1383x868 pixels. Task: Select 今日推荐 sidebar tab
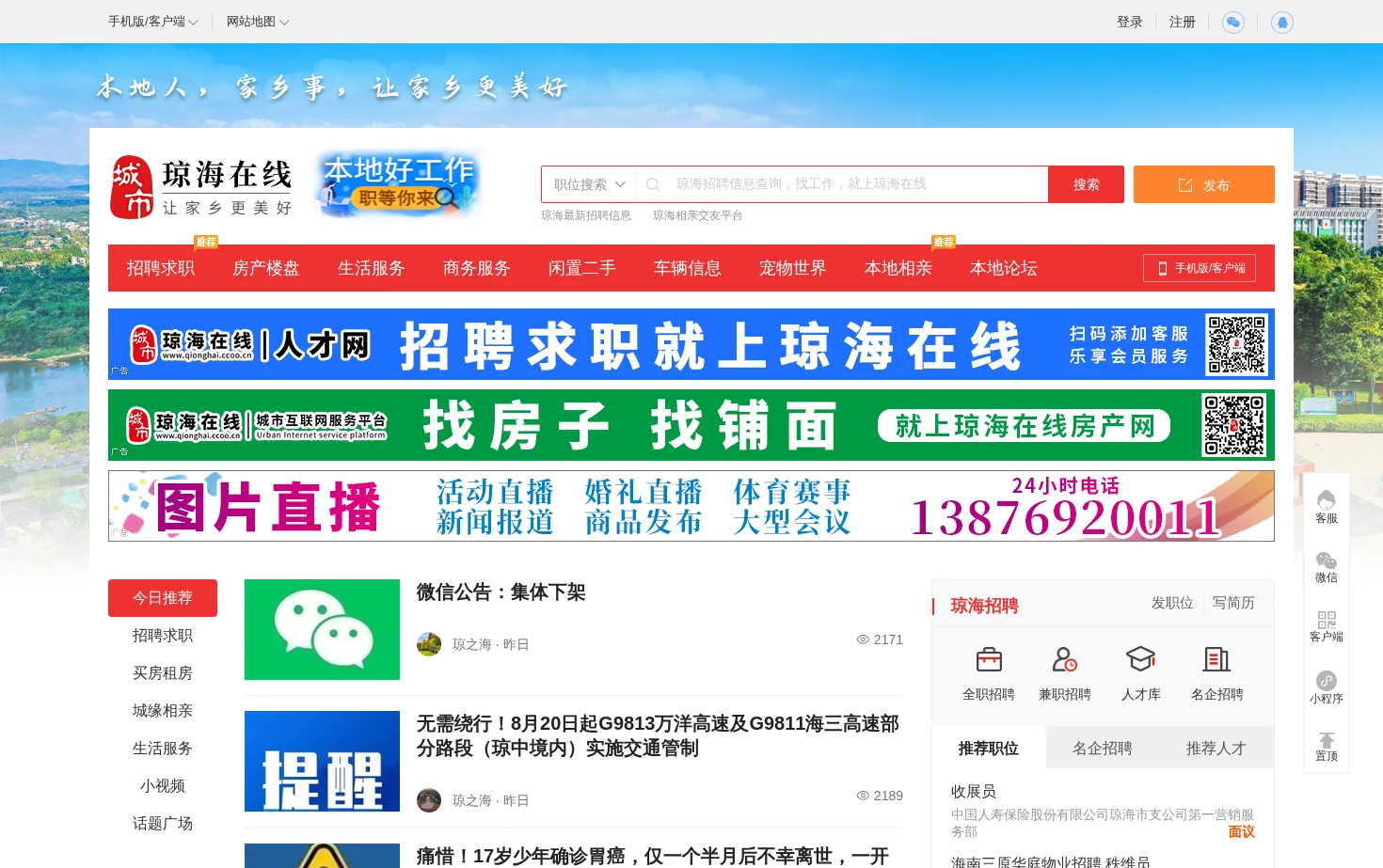click(x=163, y=598)
